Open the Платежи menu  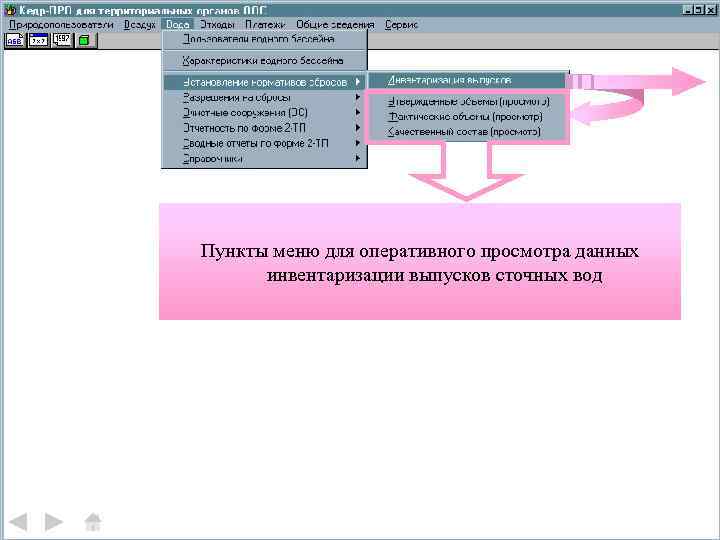point(265,25)
